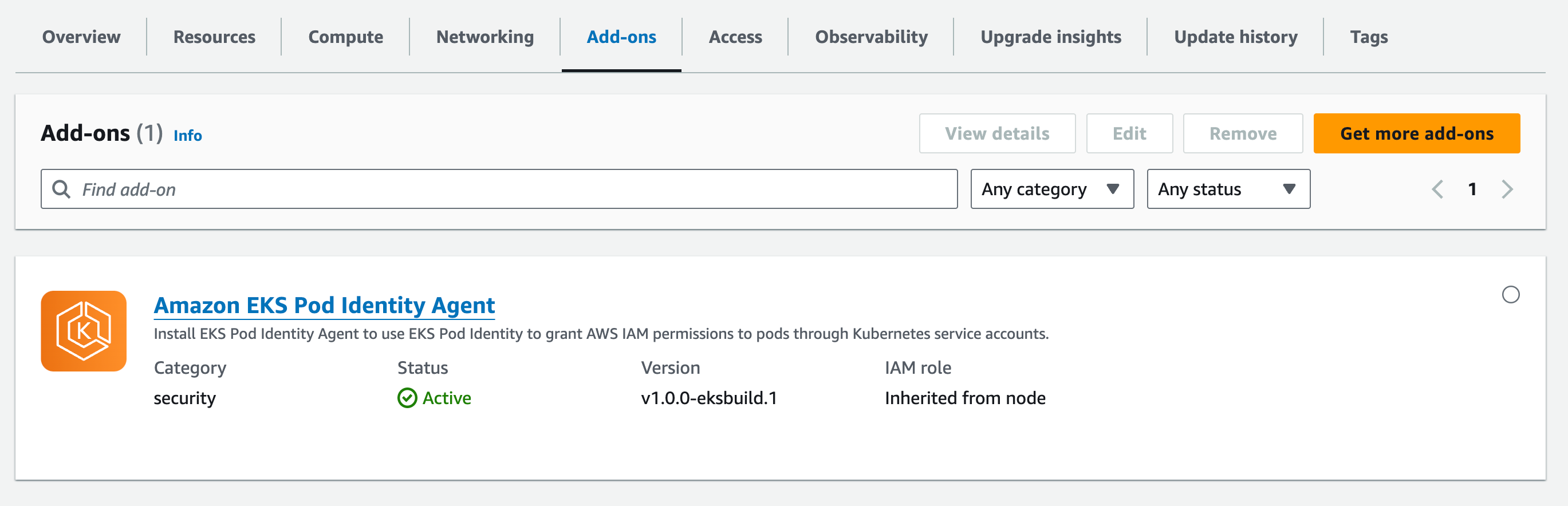Click the Info link beside Add-ons
The height and width of the screenshot is (506, 1568).
187,135
